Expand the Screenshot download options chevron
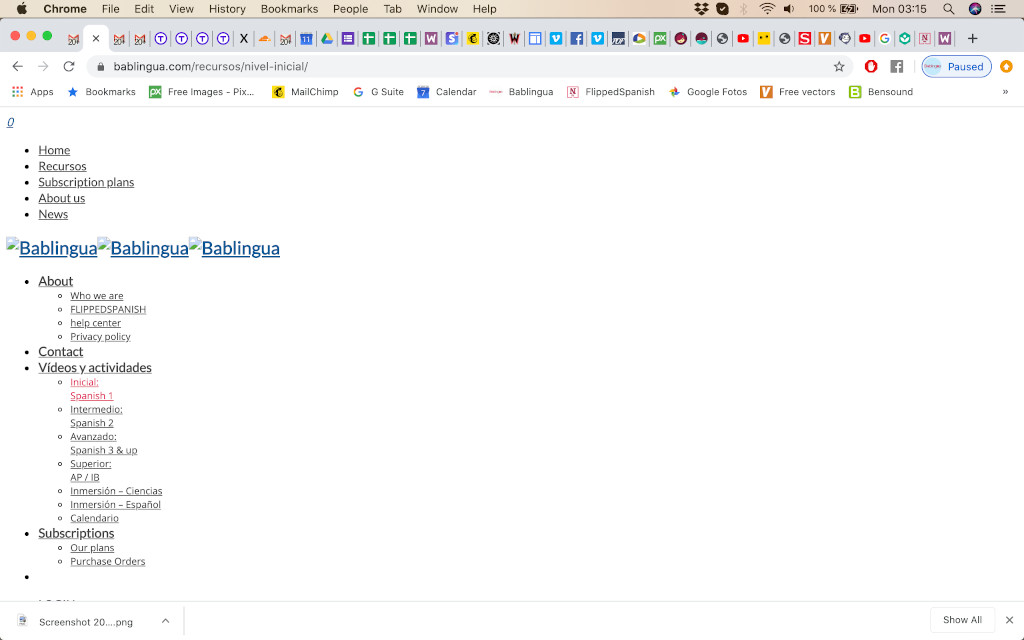This screenshot has width=1024, height=640. pos(165,621)
